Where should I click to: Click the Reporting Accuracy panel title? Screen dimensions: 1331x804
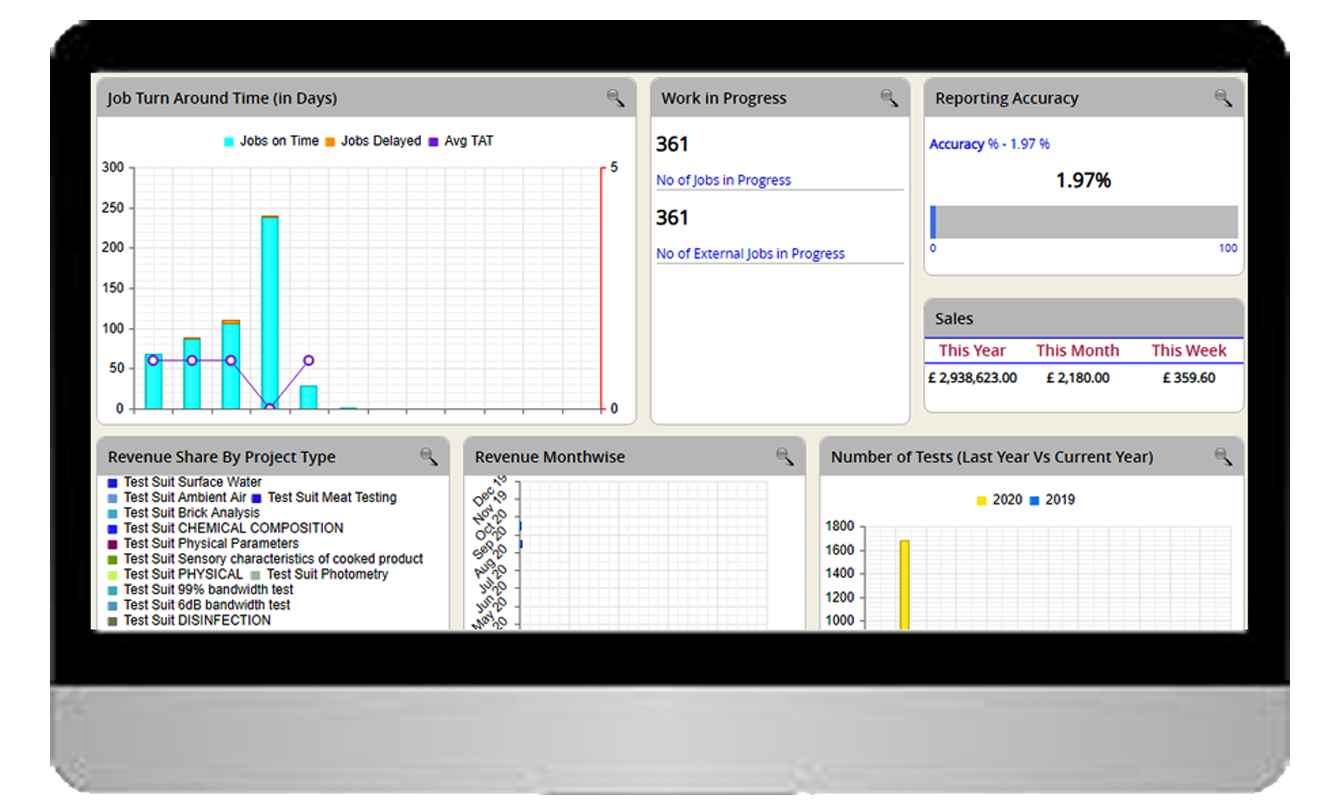(1007, 98)
